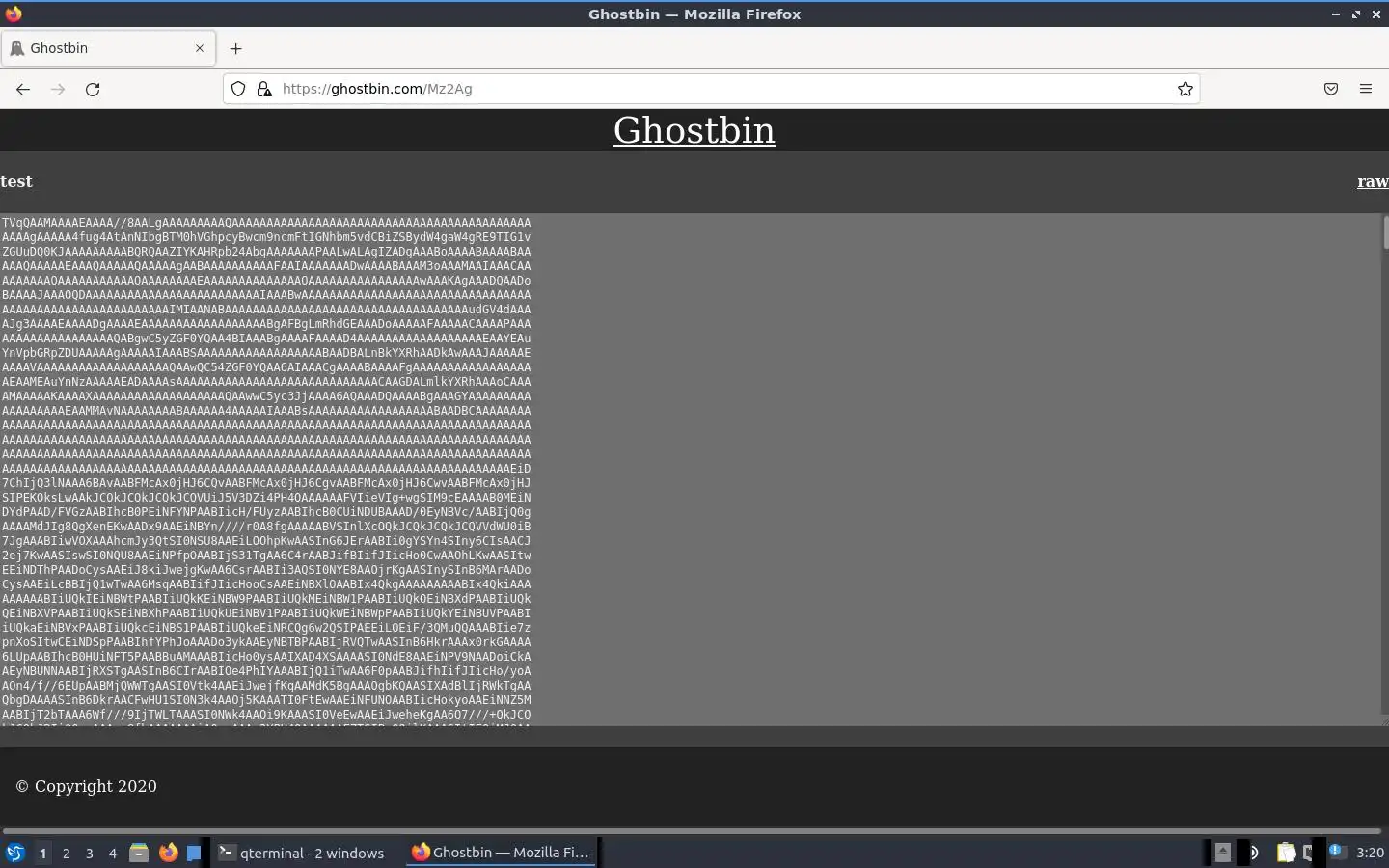Switch to workspace 2

66,853
